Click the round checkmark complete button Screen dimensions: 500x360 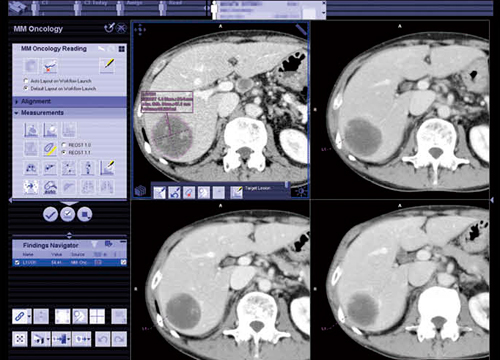point(50,214)
